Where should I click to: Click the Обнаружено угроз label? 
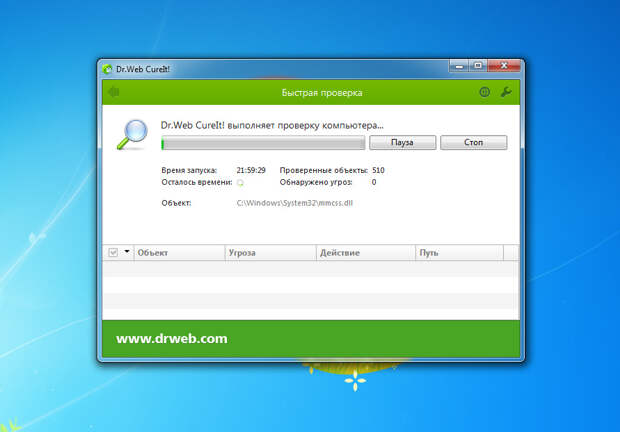[316, 182]
